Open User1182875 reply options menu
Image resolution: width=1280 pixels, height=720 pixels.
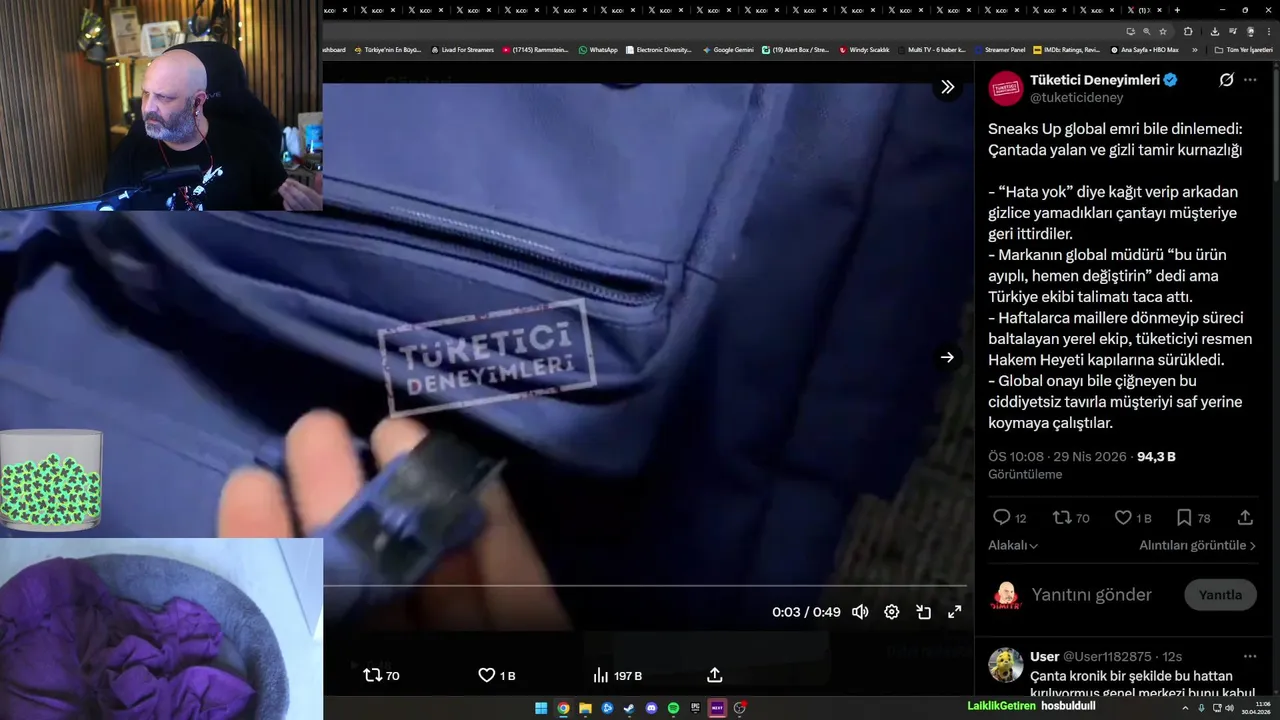(x=1250, y=657)
